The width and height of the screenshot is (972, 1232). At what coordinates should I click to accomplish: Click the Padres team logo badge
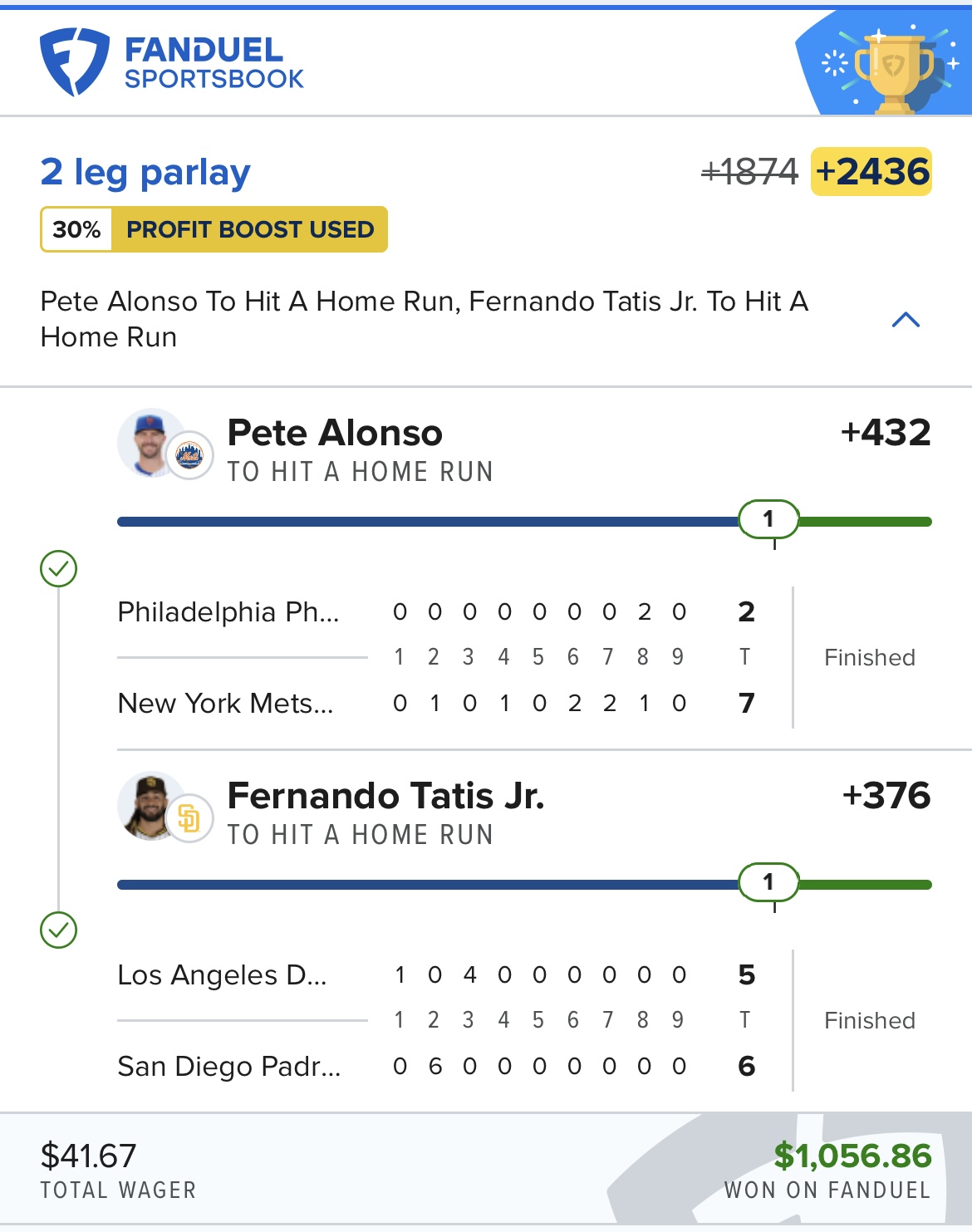(x=190, y=818)
